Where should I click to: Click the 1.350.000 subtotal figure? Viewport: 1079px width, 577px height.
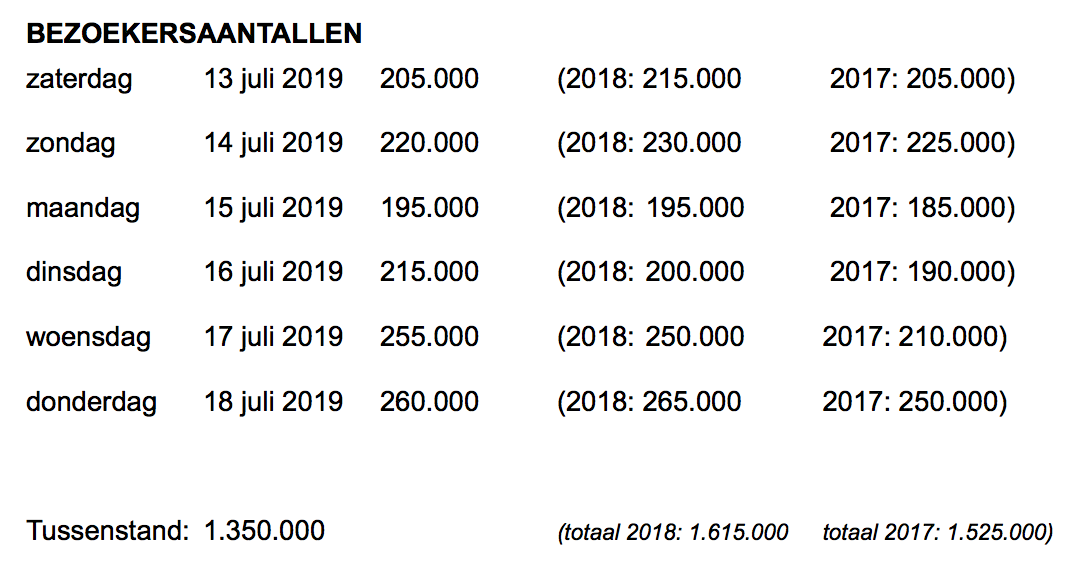[x=264, y=531]
